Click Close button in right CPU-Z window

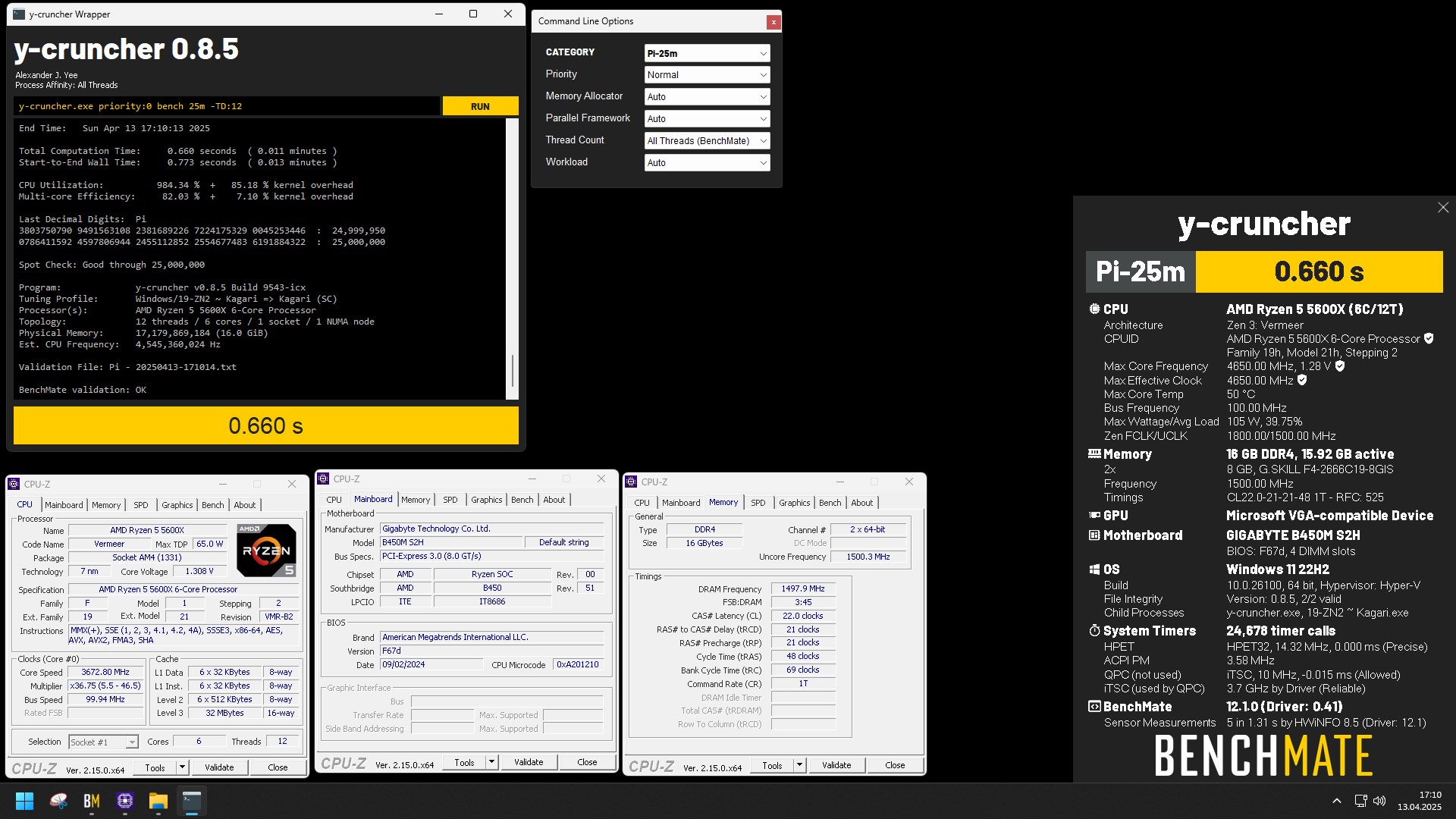(895, 766)
